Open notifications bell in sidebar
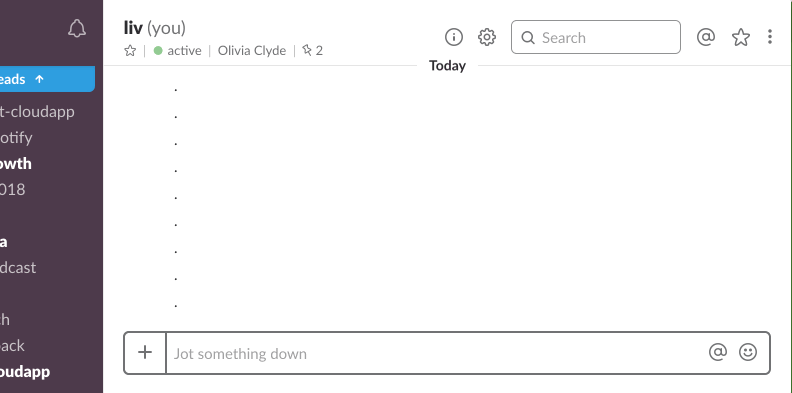This screenshot has width=792, height=393. click(x=77, y=29)
